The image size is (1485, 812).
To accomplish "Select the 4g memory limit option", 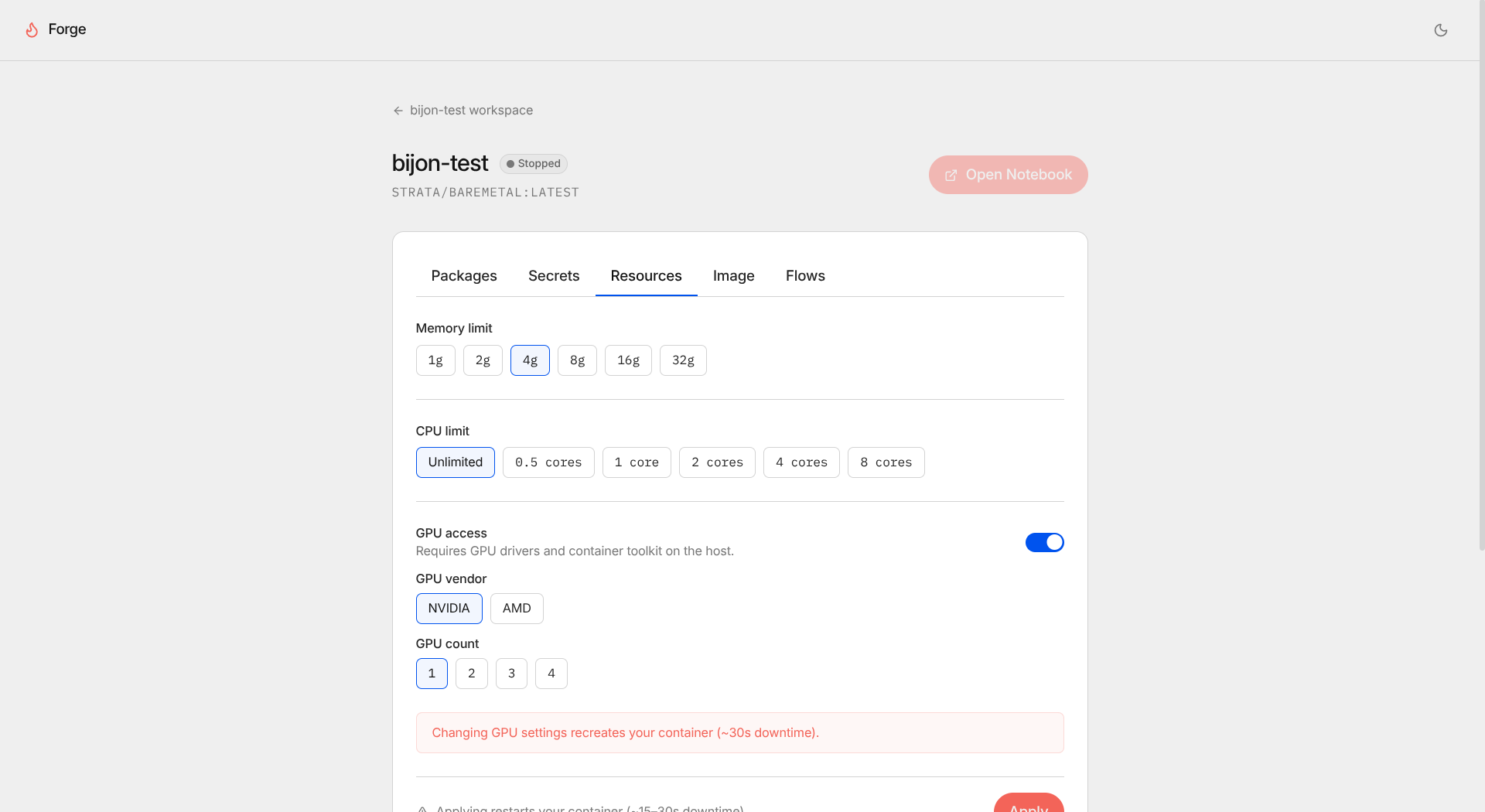I will point(530,360).
